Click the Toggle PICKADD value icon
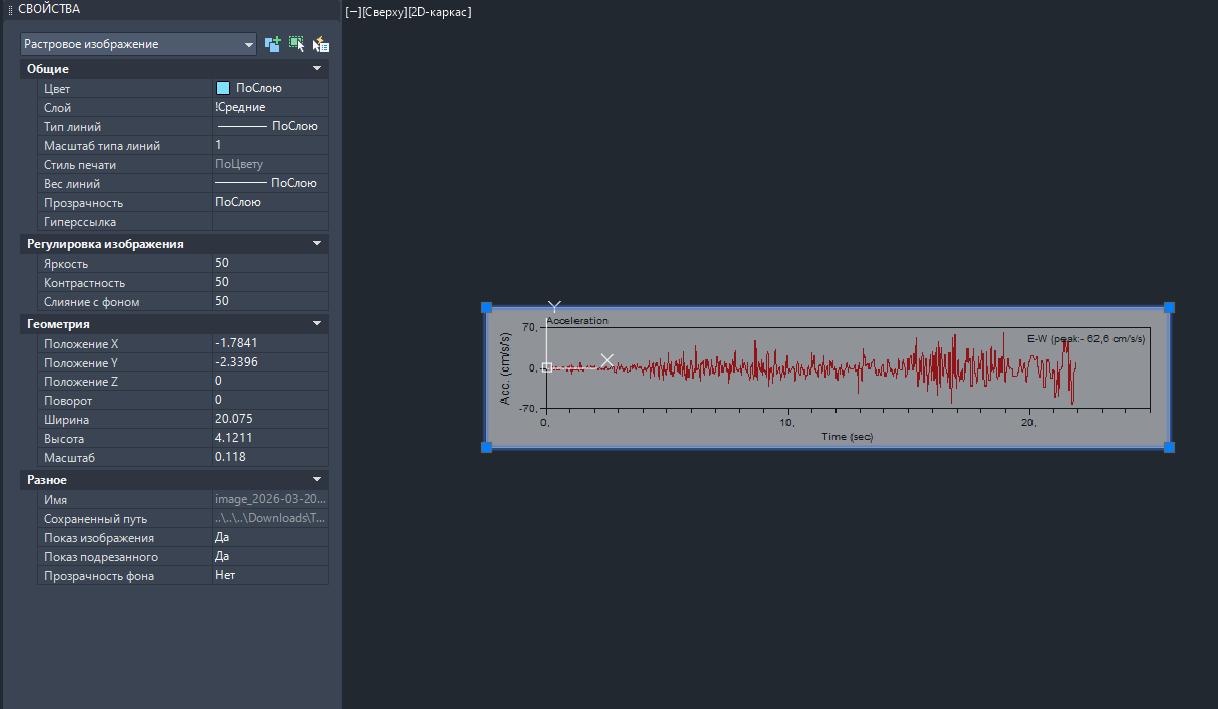The image size is (1218, 709). click(x=272, y=44)
